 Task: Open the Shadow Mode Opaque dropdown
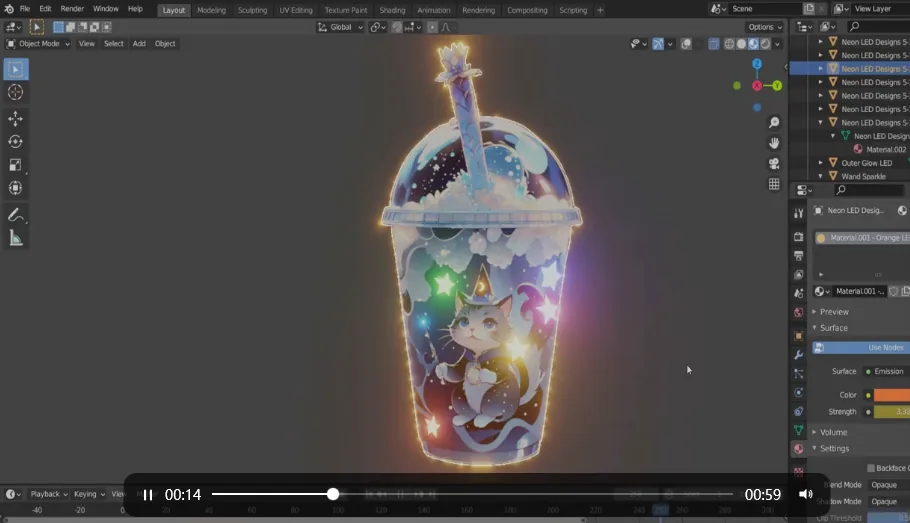(889, 502)
